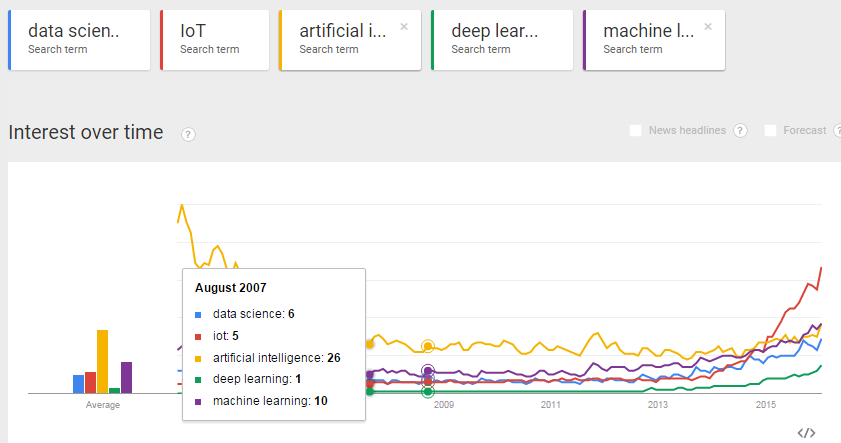Click the 2015 label on time axis
The image size is (841, 443).
(766, 405)
